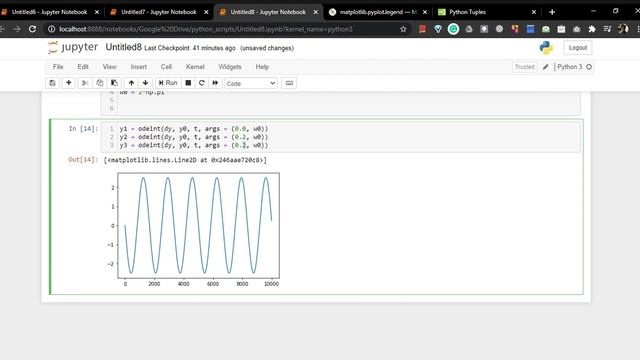
Task: Click the blue shield extension icon
Action: click(438, 29)
